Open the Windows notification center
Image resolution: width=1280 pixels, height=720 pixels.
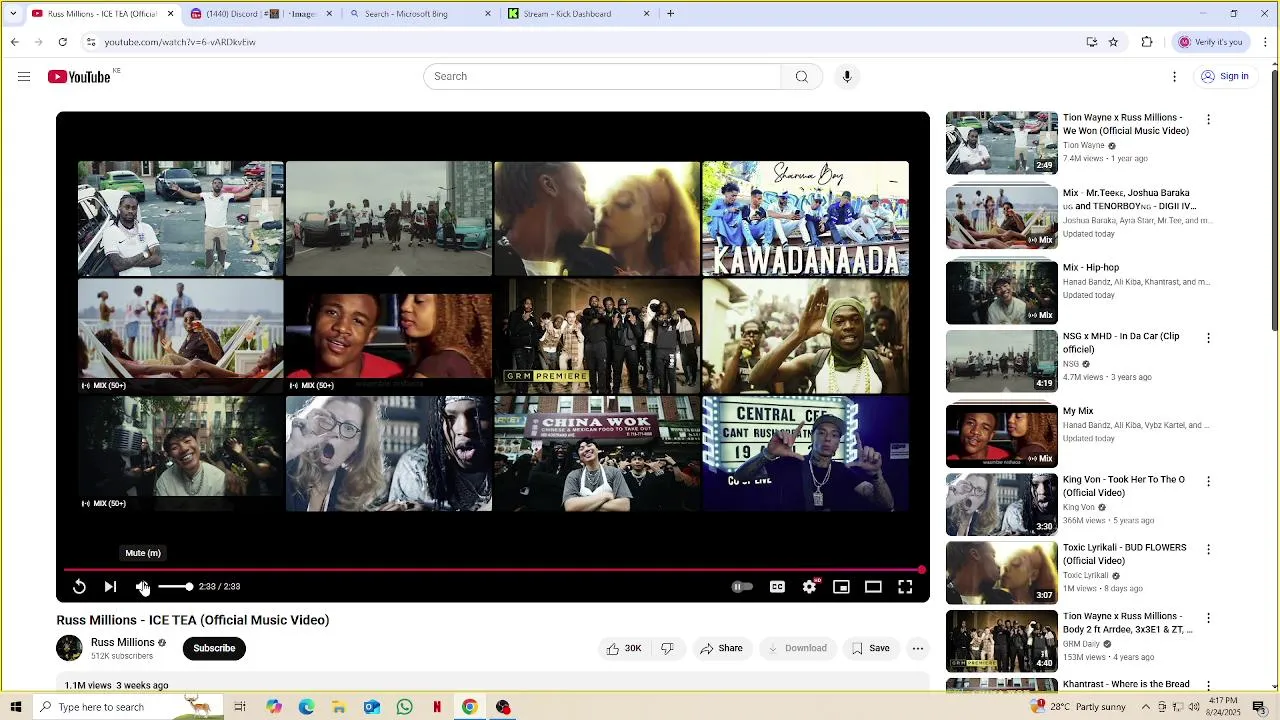coord(1259,707)
